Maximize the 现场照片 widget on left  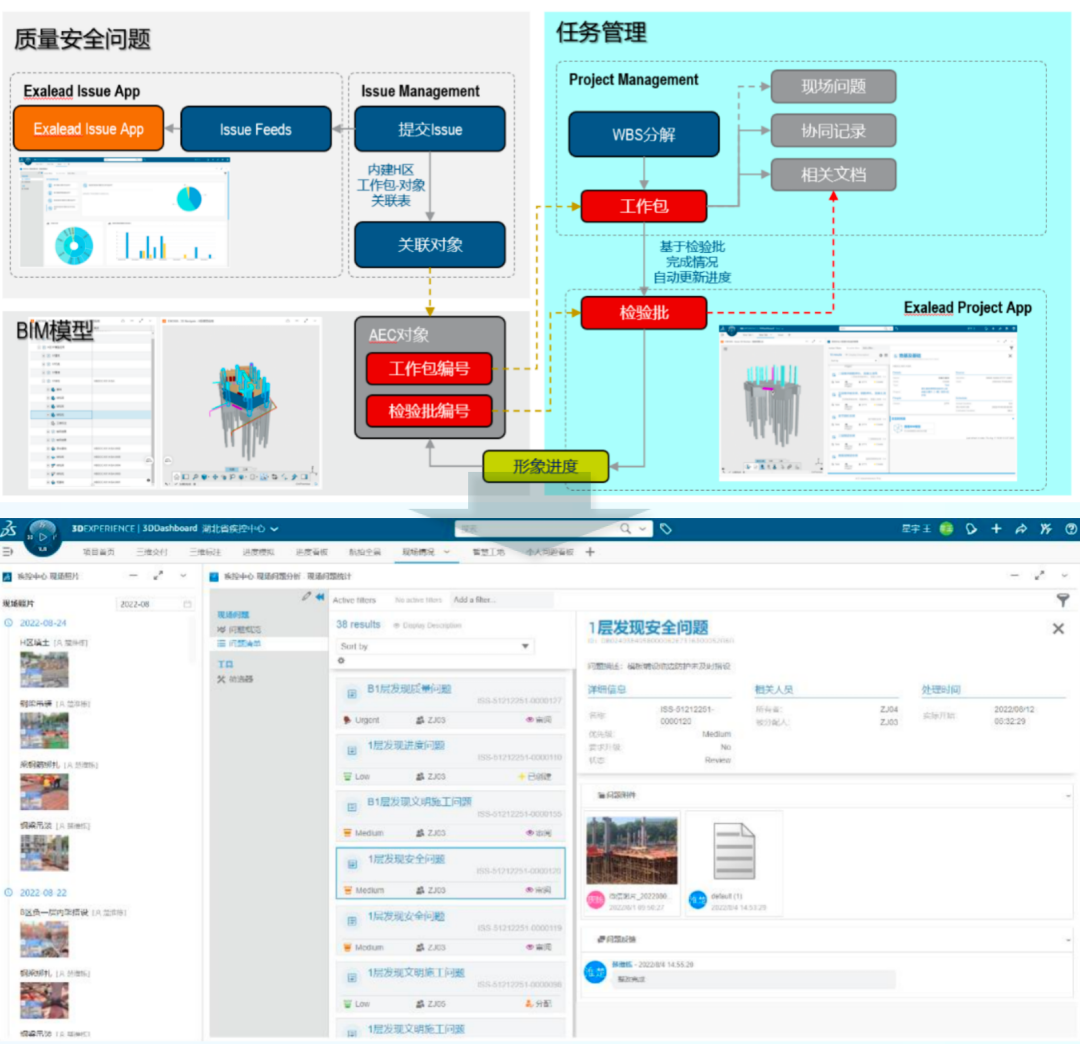click(x=158, y=576)
